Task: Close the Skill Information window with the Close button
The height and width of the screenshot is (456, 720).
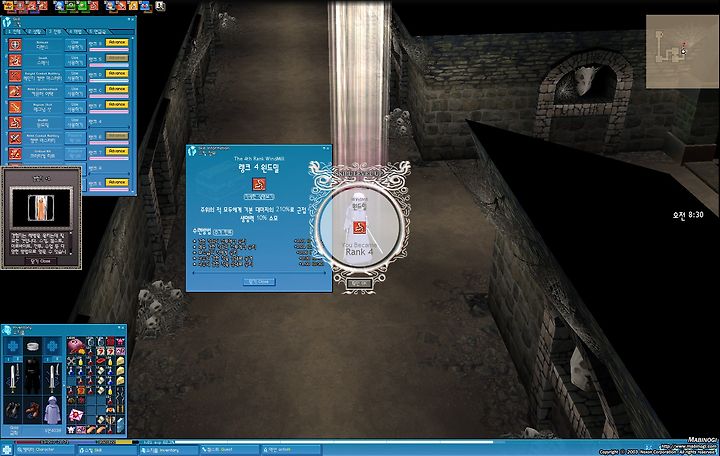Action: (259, 281)
